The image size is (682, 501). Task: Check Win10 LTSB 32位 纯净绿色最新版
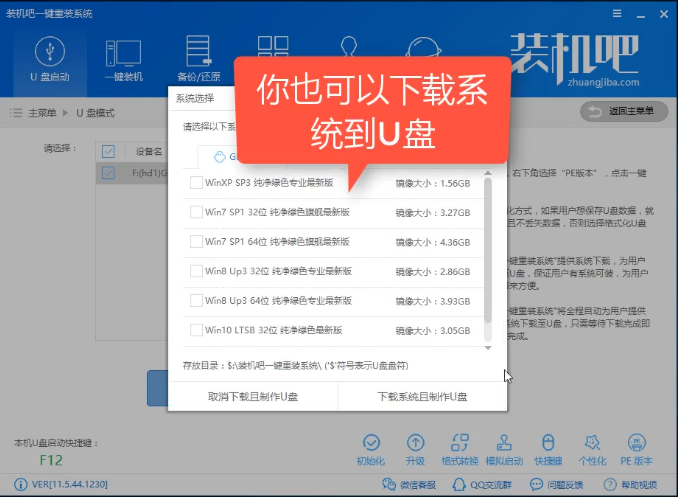[x=196, y=330]
